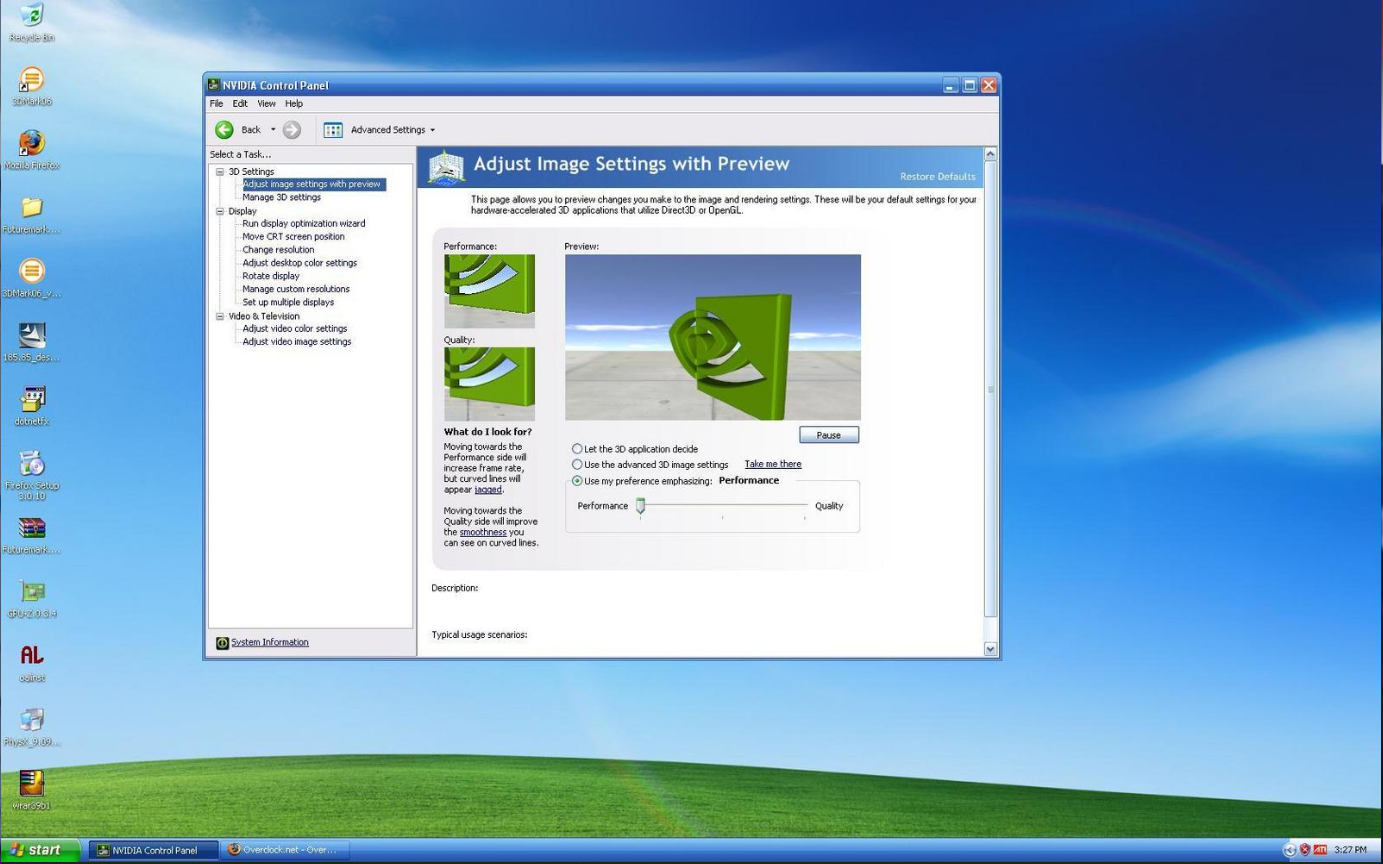Image resolution: width=1383 pixels, height=864 pixels.
Task: Click the System Information icon
Action: (x=222, y=643)
